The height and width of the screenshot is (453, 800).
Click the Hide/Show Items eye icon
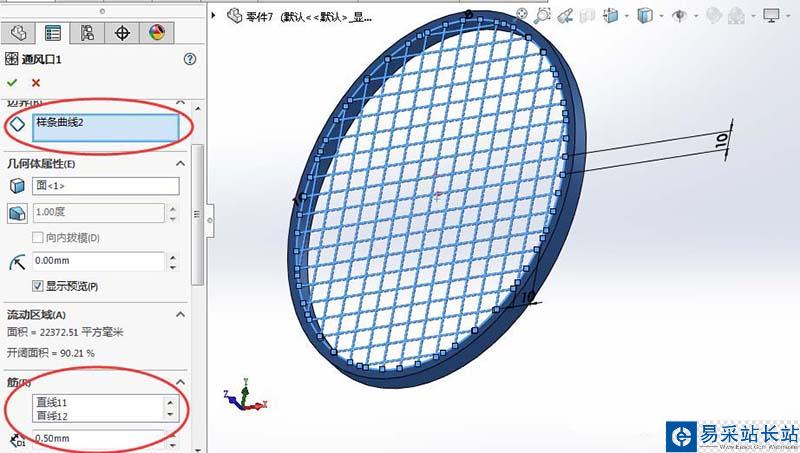click(x=679, y=16)
